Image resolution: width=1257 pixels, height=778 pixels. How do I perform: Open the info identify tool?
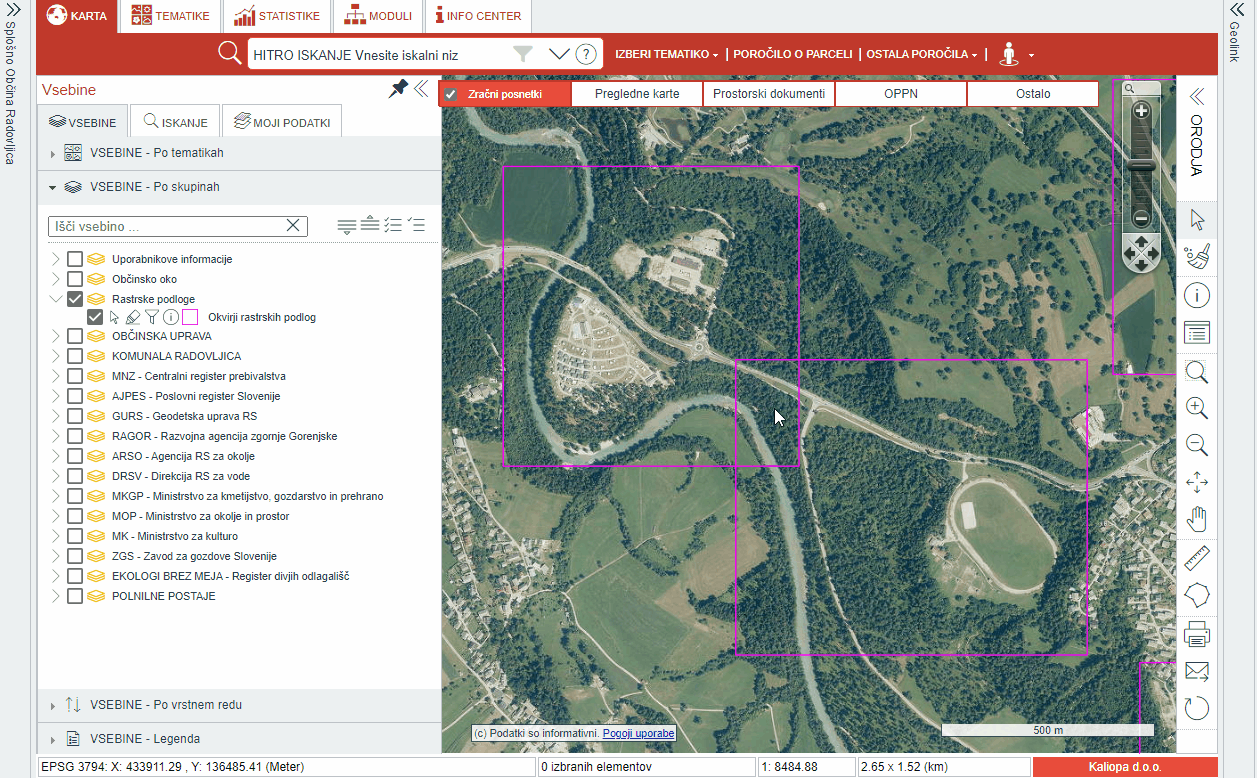pos(1197,295)
